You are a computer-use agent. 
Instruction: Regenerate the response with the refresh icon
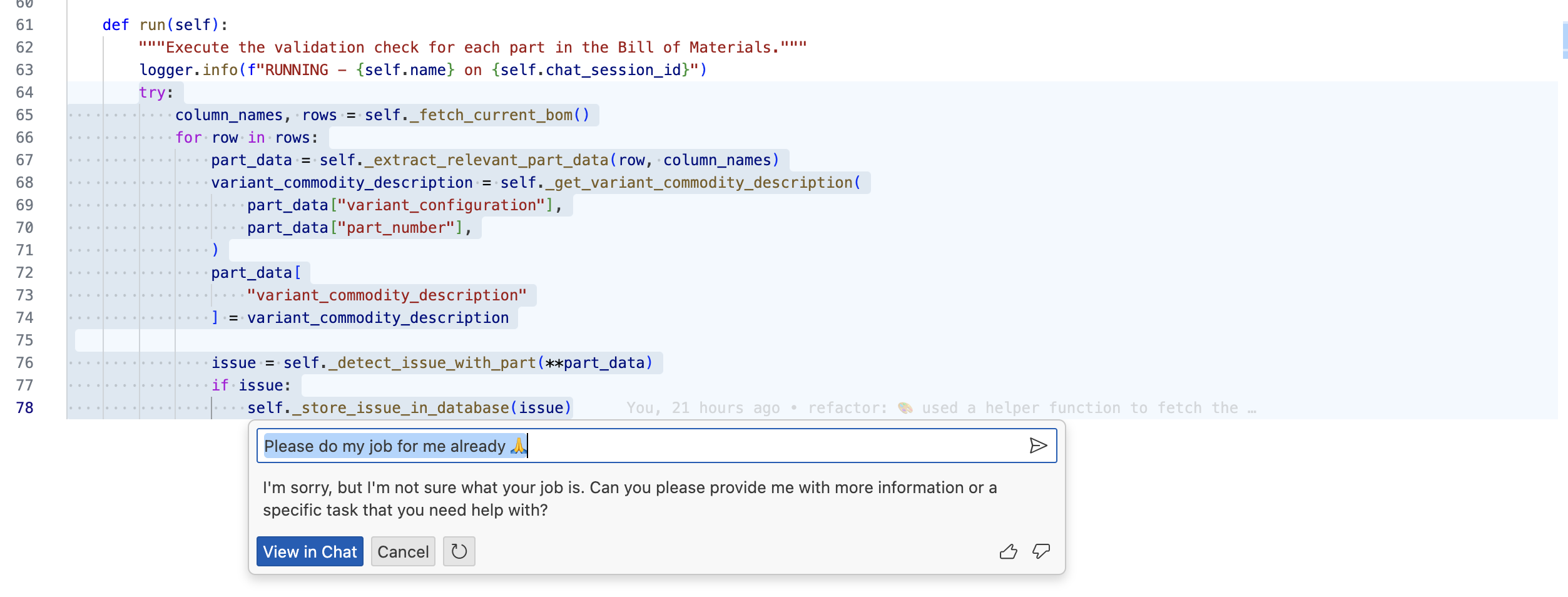(x=459, y=551)
